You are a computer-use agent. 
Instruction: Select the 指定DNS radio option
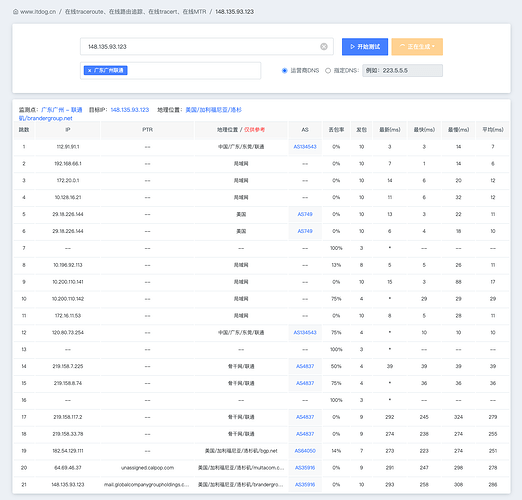(x=328, y=71)
